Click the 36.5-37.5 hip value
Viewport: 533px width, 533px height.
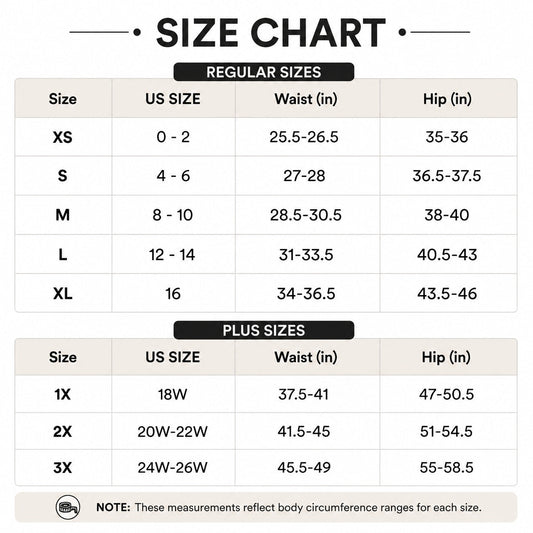447,176
